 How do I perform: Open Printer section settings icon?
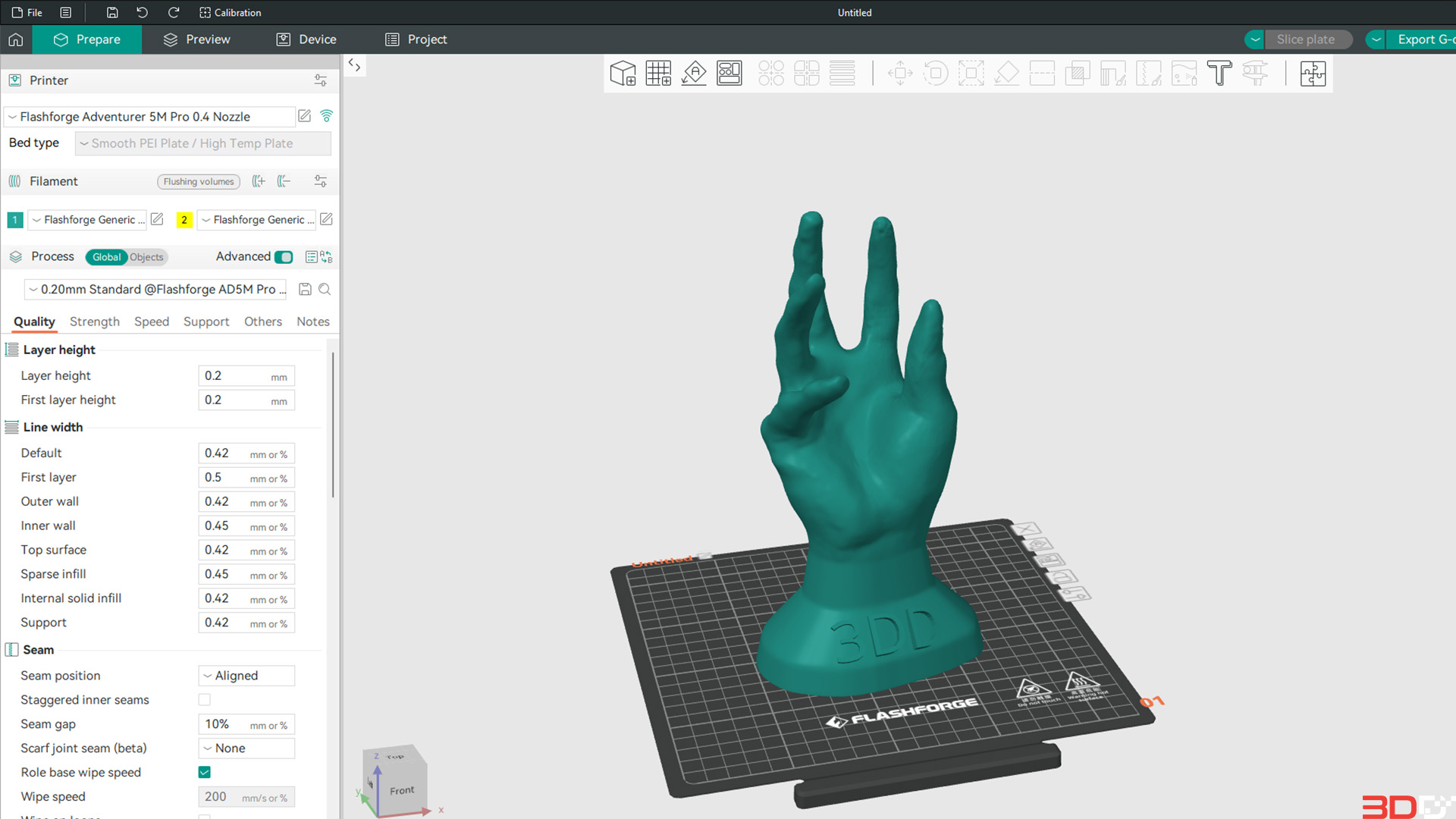pyautogui.click(x=321, y=80)
